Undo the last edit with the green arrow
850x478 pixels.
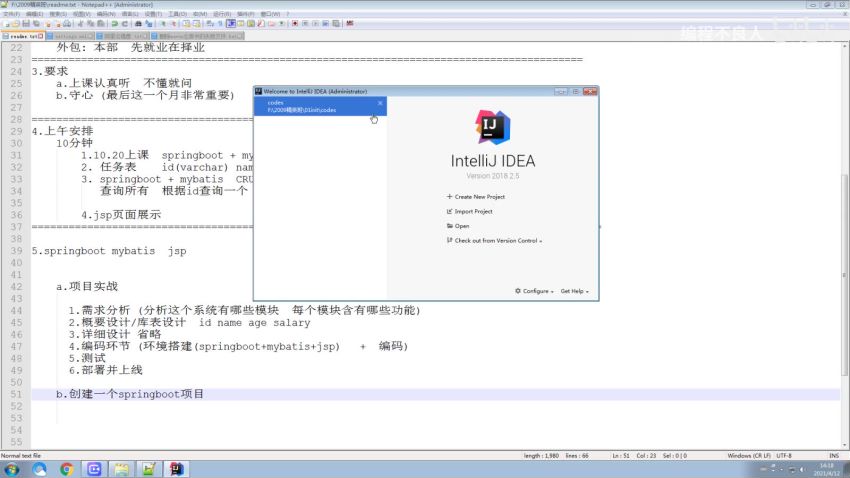(114, 24)
